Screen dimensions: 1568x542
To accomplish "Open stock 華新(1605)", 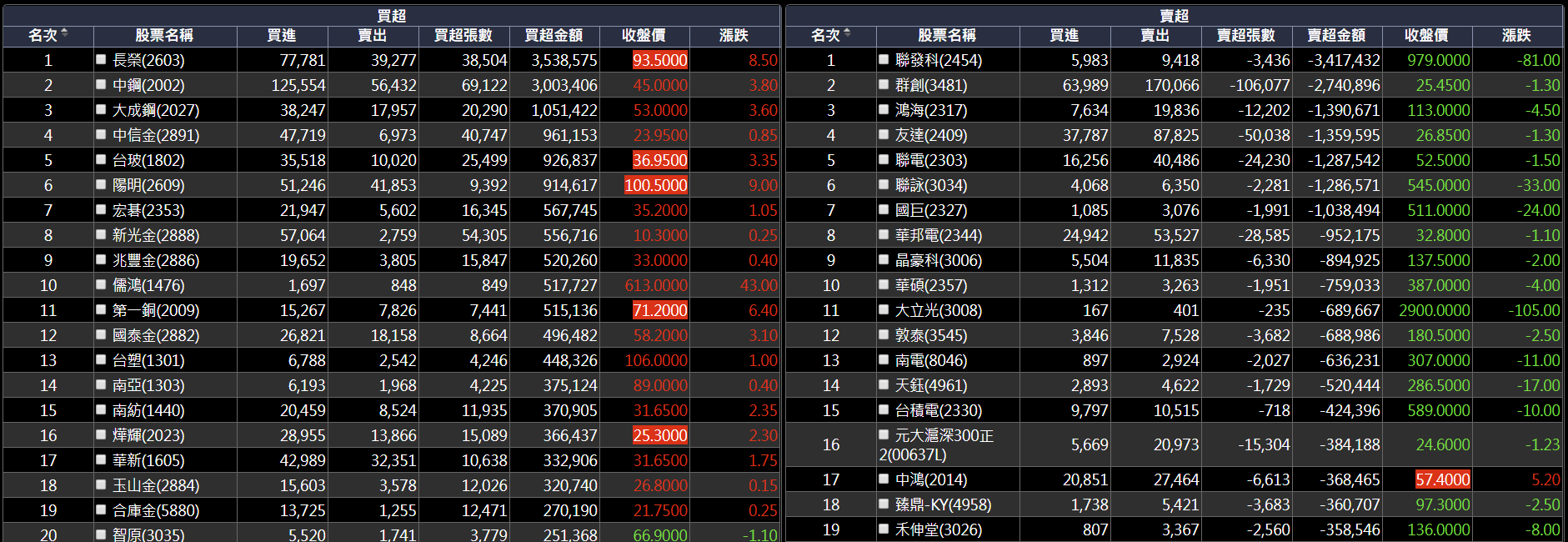I will coord(148,460).
